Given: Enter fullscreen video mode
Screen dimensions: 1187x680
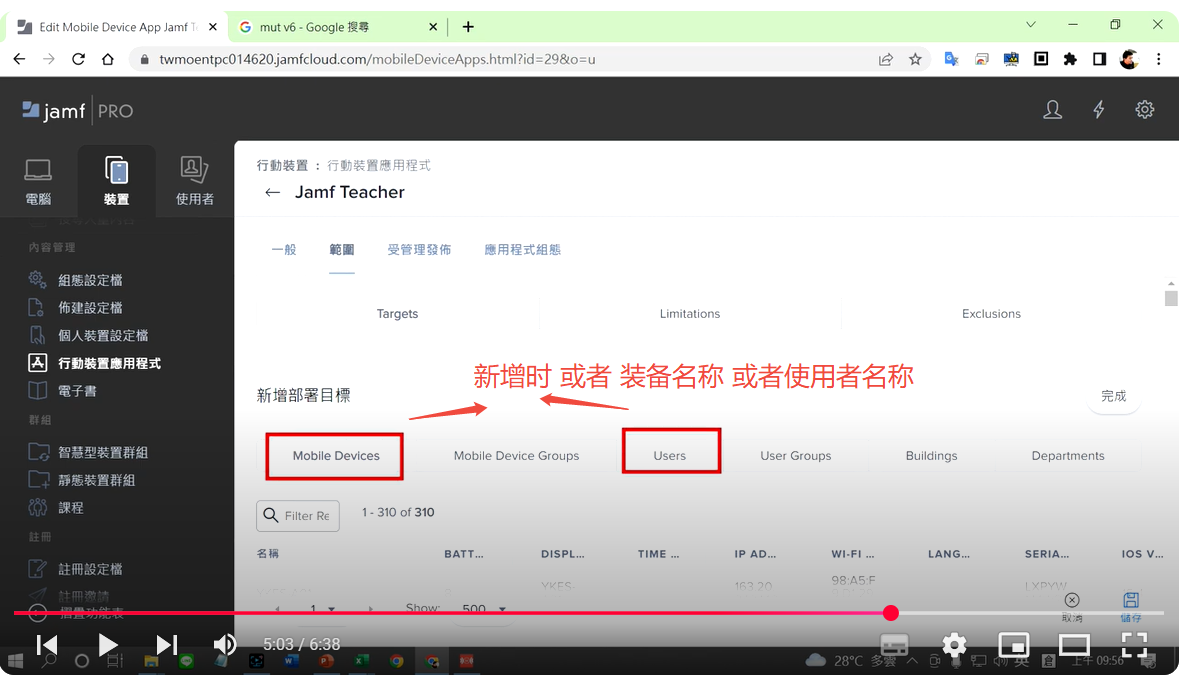Looking at the screenshot, I should 1134,645.
